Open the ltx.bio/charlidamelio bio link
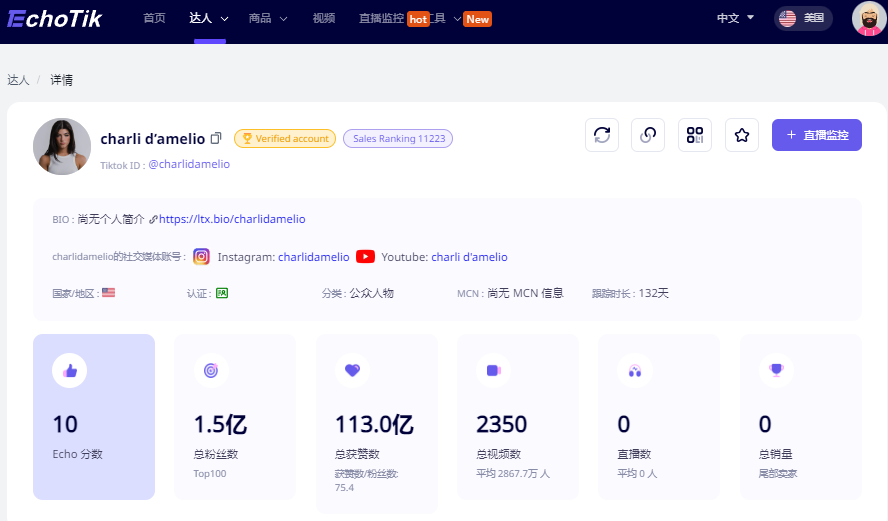888x521 pixels. click(x=231, y=219)
